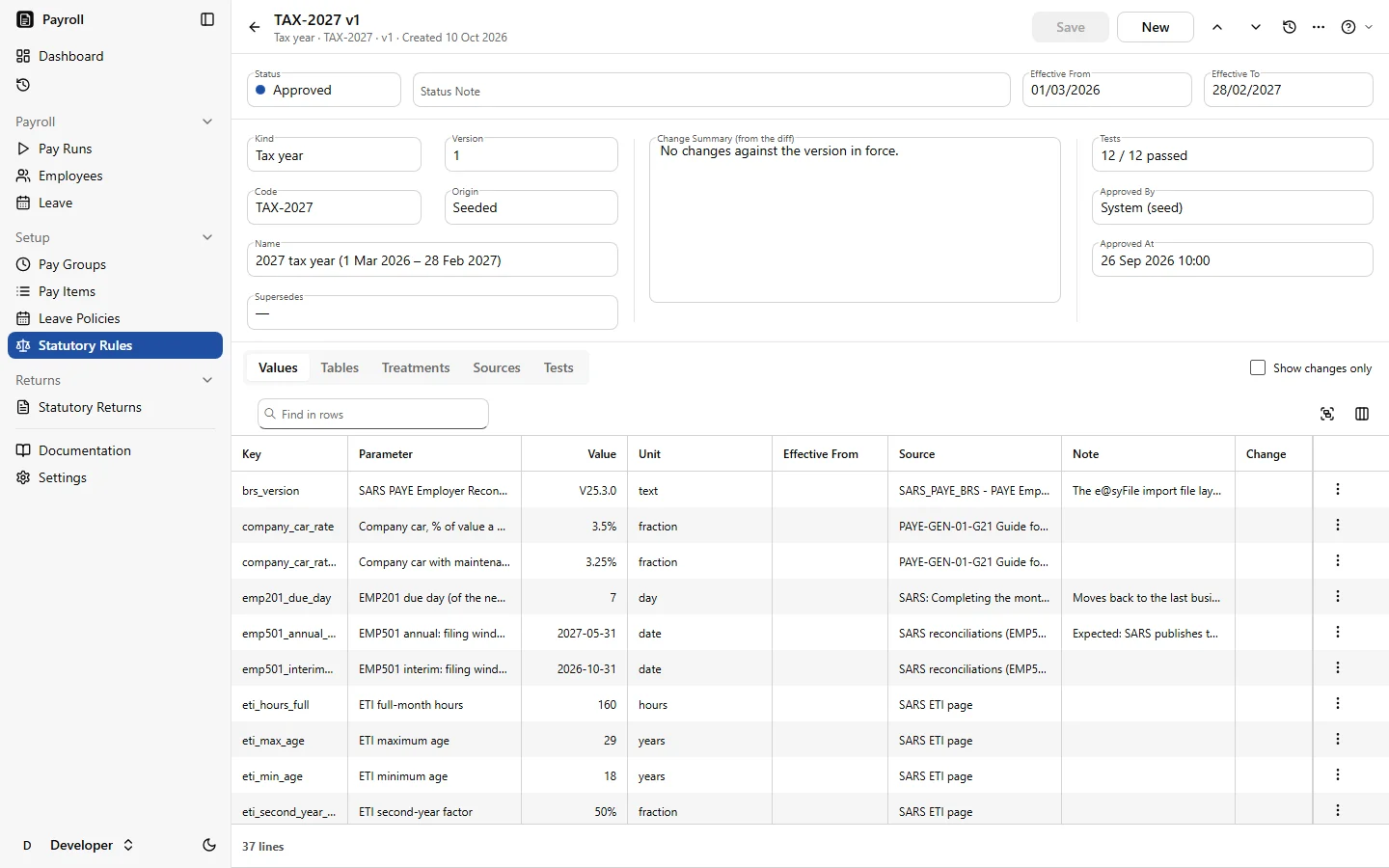Image resolution: width=1389 pixels, height=868 pixels.
Task: Open row actions for company_car_rate 3.5% row
Action: tap(1338, 526)
